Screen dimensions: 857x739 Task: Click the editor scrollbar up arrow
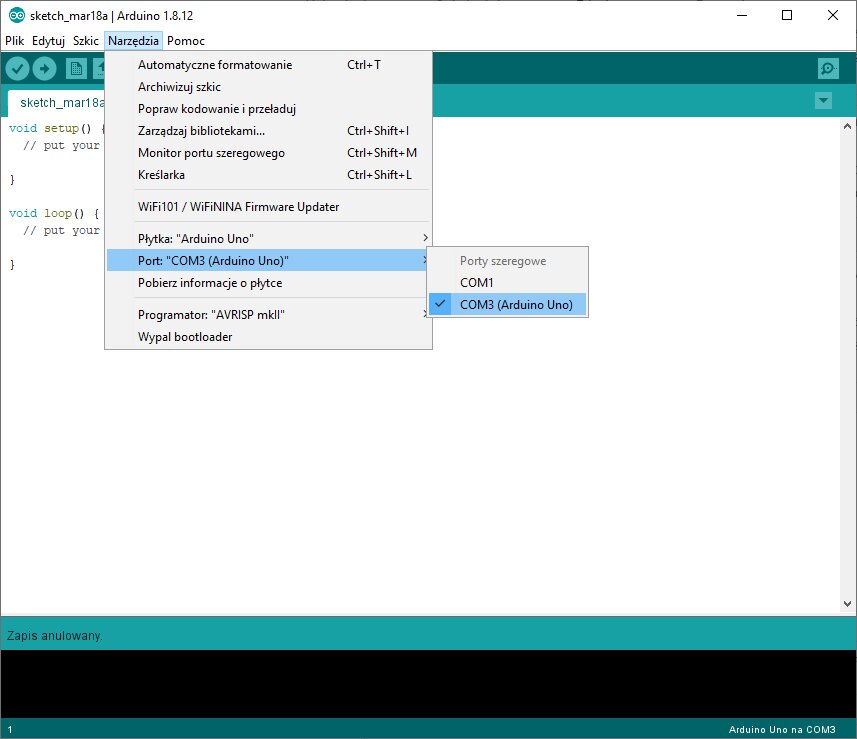[847, 126]
